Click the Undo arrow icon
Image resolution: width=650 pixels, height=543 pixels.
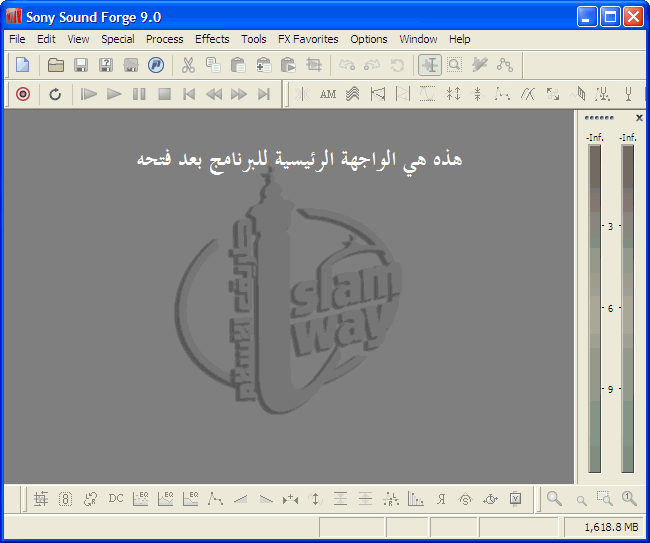[x=347, y=65]
